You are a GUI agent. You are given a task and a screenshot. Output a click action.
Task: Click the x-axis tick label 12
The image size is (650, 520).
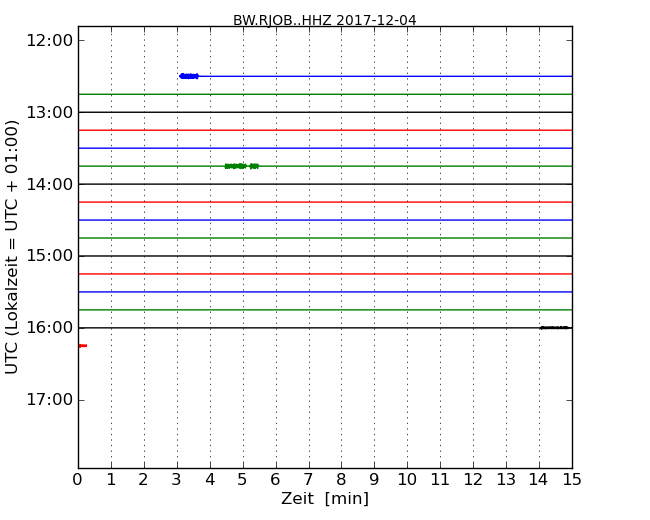click(473, 480)
